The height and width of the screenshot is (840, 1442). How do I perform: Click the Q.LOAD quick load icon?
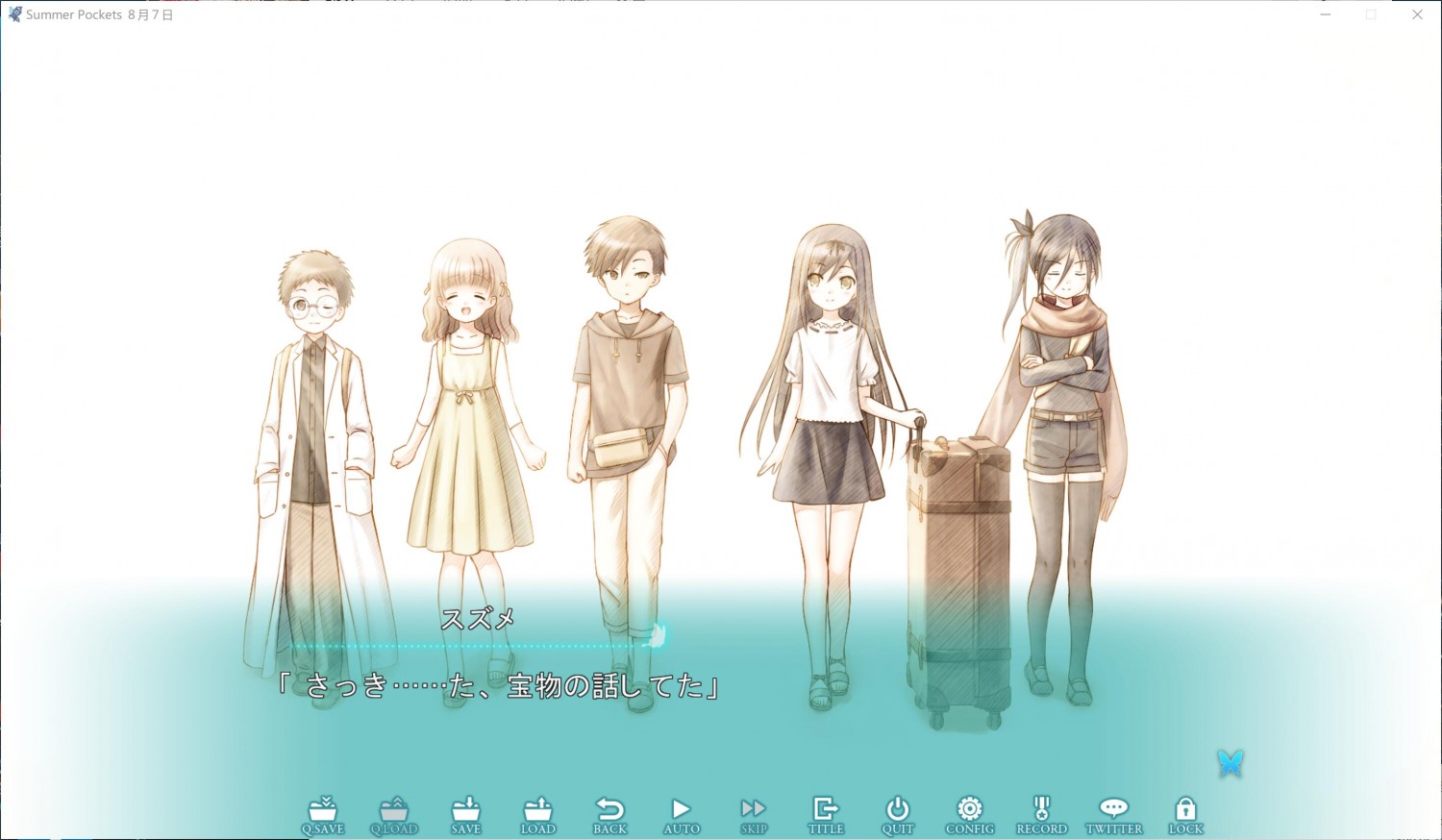pyautogui.click(x=394, y=815)
